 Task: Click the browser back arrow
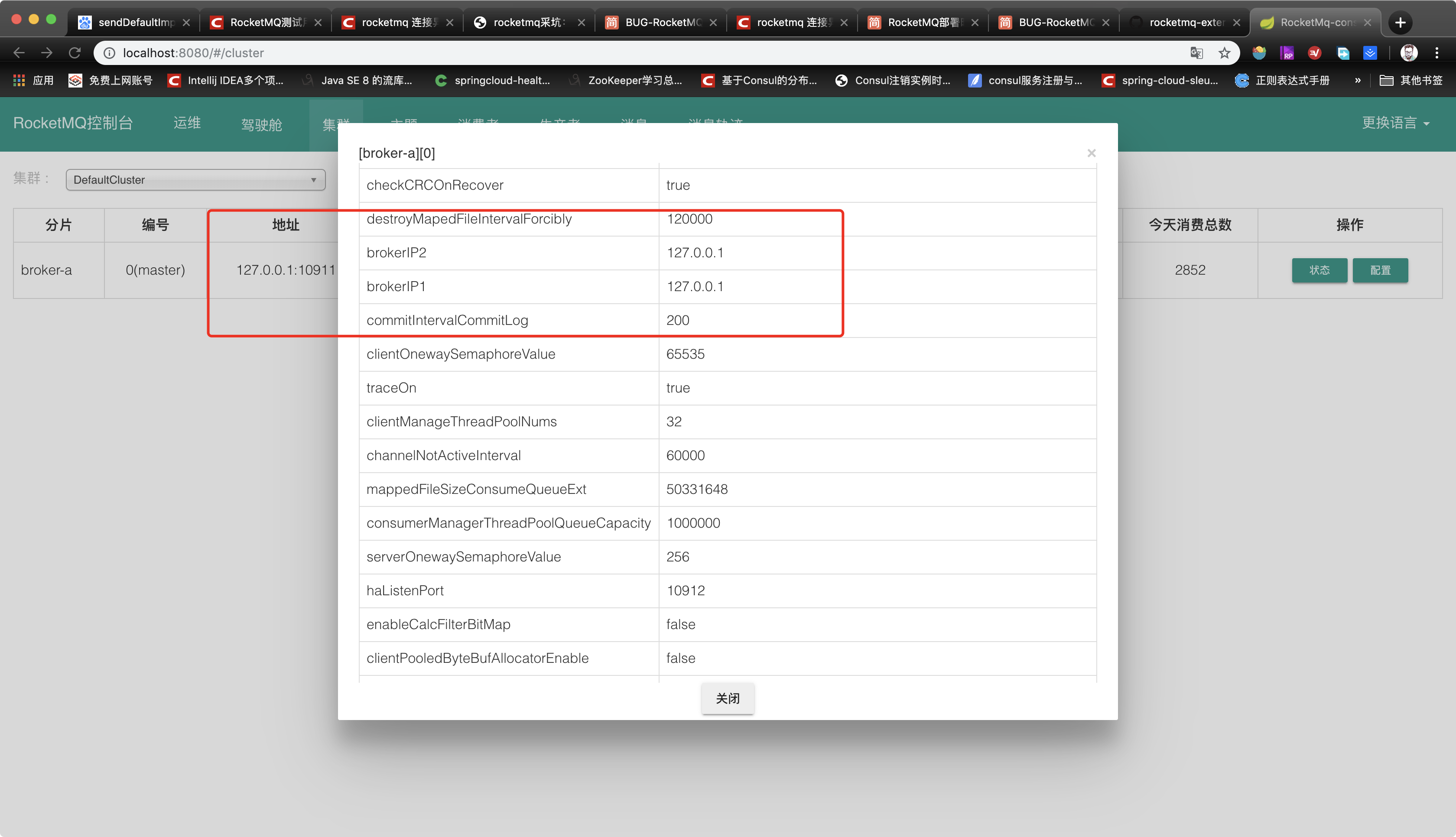coord(19,53)
